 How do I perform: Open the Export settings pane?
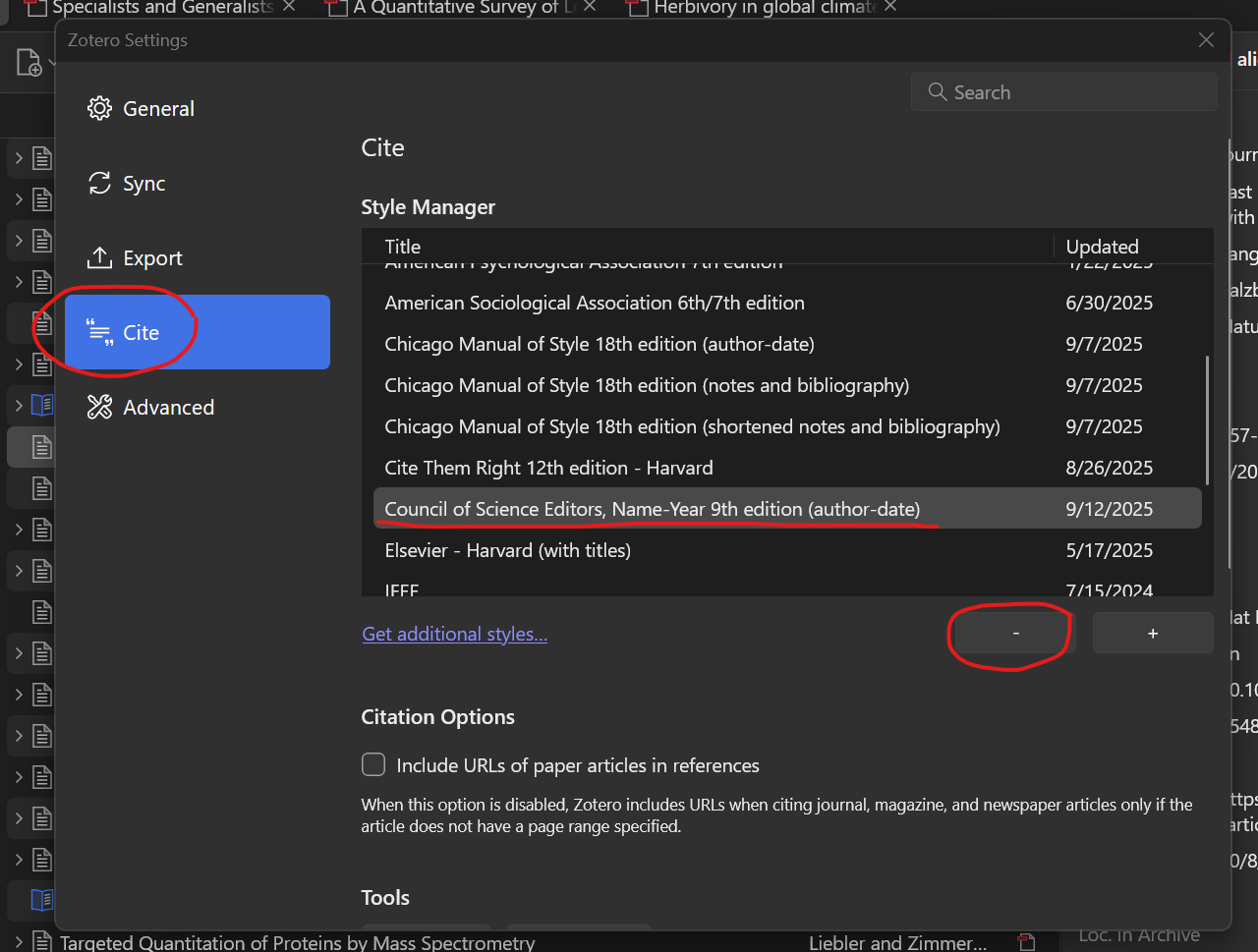197,257
